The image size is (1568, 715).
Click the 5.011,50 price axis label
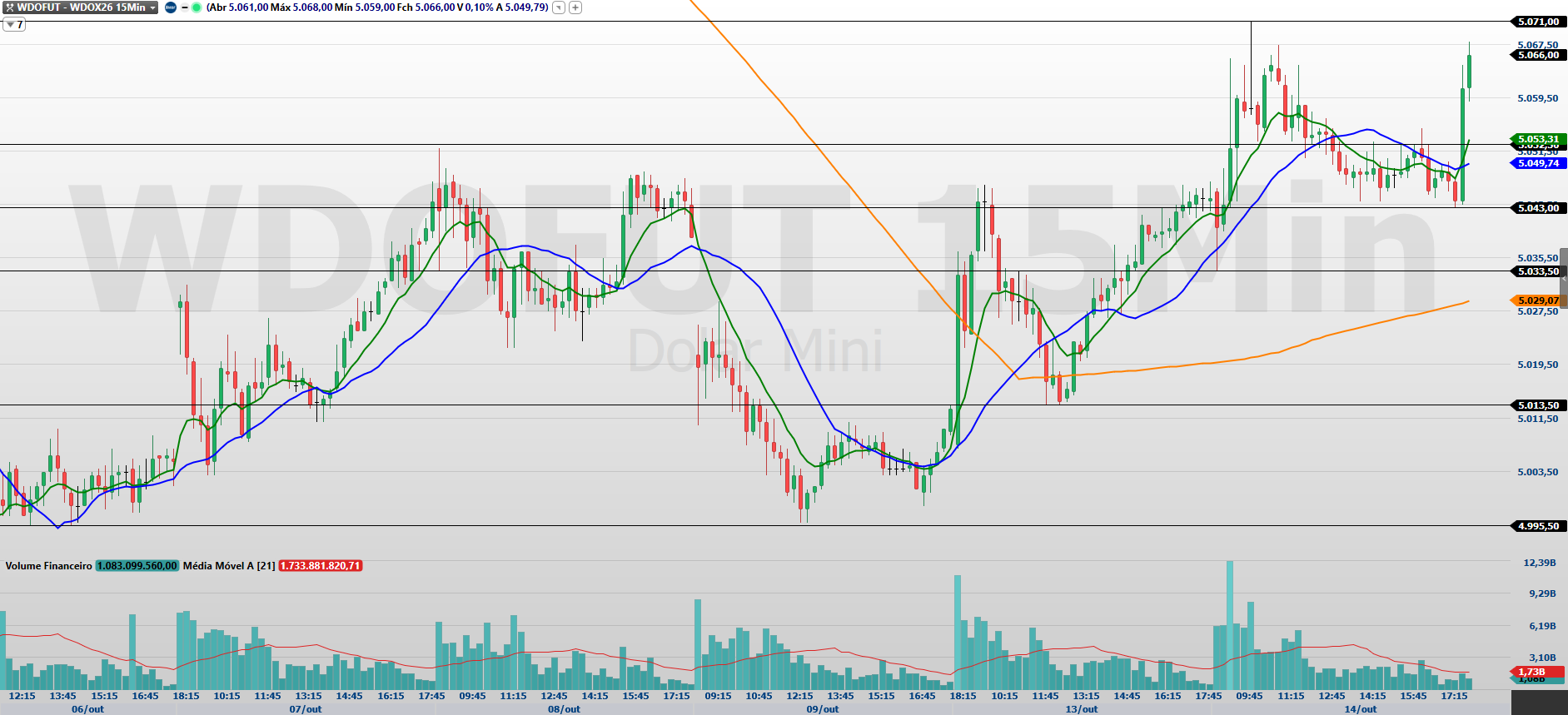(x=1538, y=419)
